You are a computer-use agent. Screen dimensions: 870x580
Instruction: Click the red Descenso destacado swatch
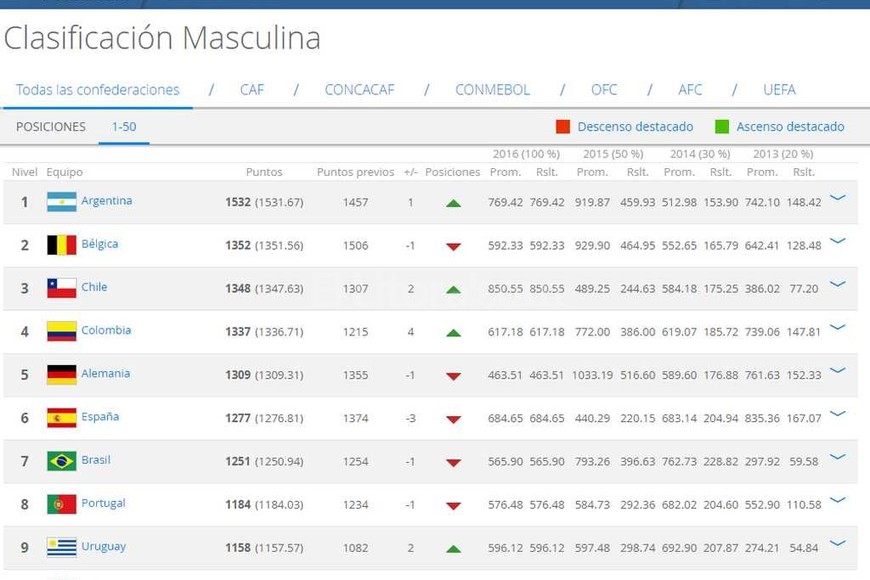[563, 127]
